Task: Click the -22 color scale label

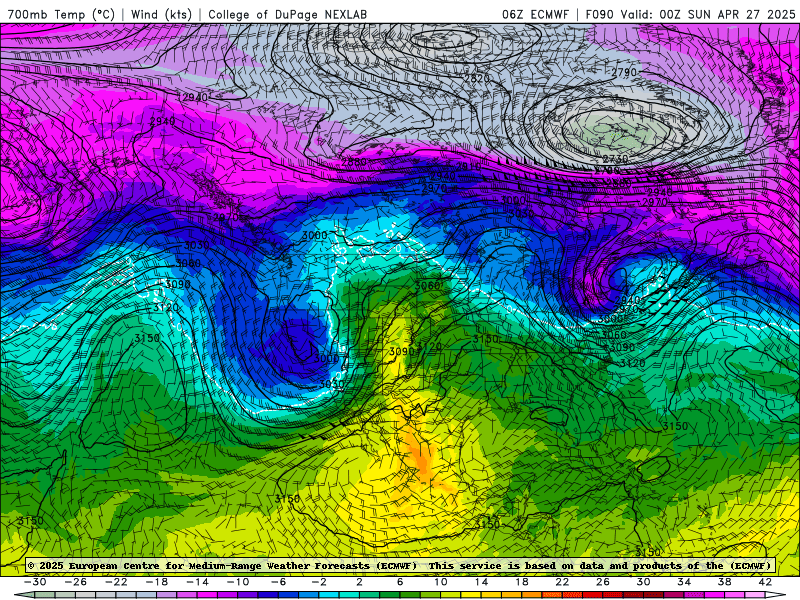Action: click(116, 582)
